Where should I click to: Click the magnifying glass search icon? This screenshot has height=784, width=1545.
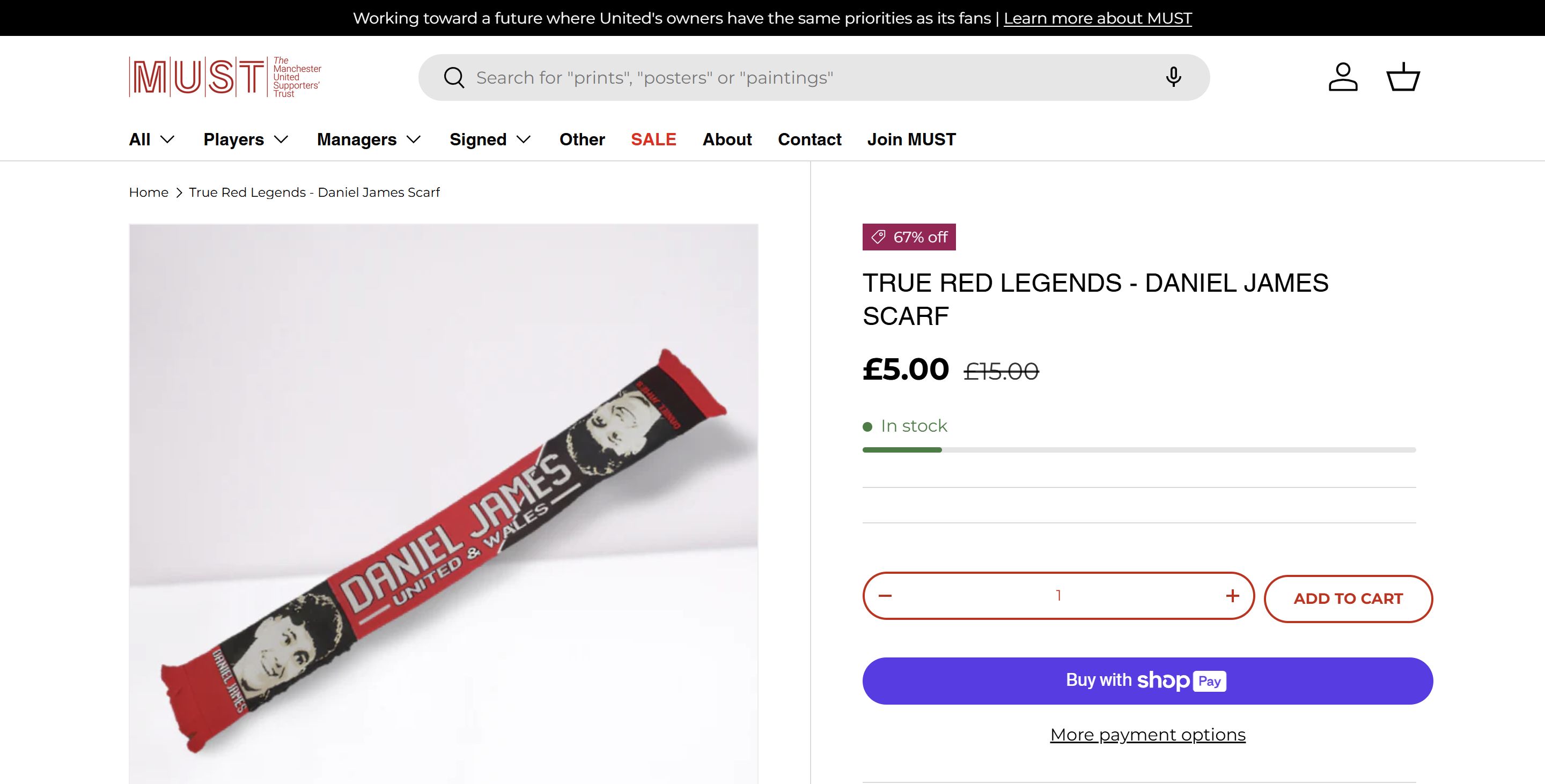(x=453, y=77)
